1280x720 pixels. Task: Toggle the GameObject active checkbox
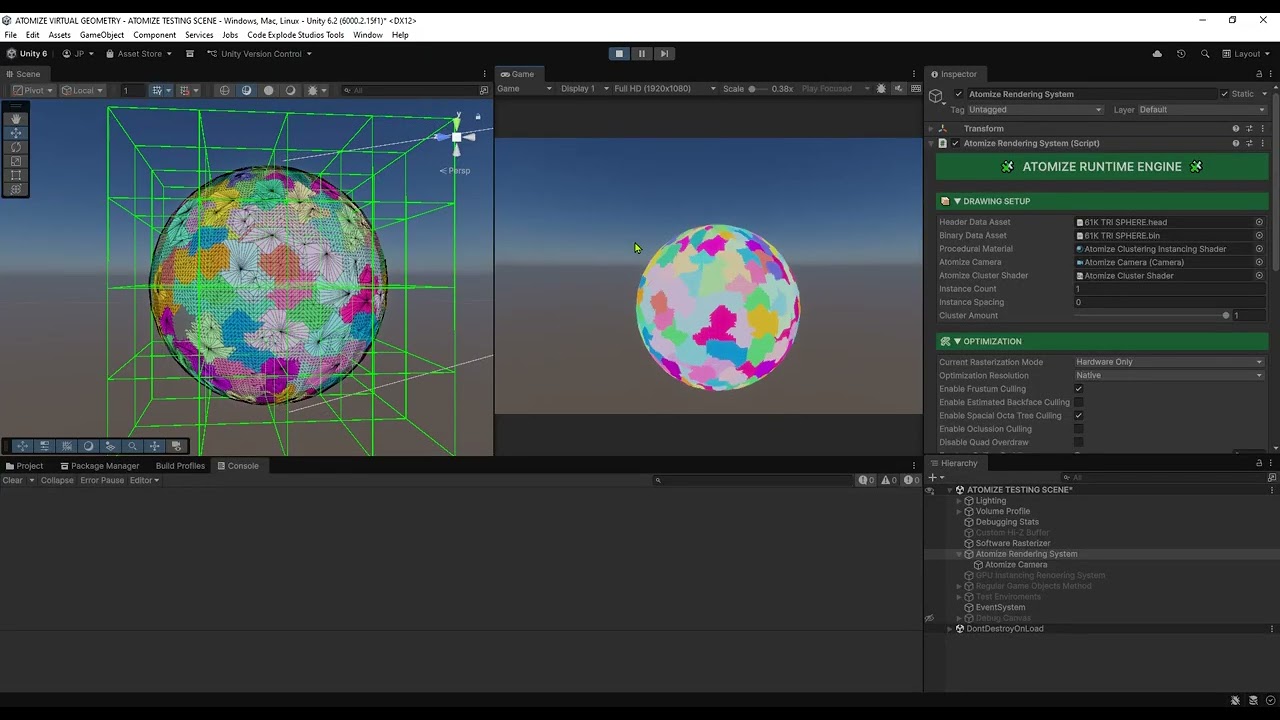[x=959, y=94]
